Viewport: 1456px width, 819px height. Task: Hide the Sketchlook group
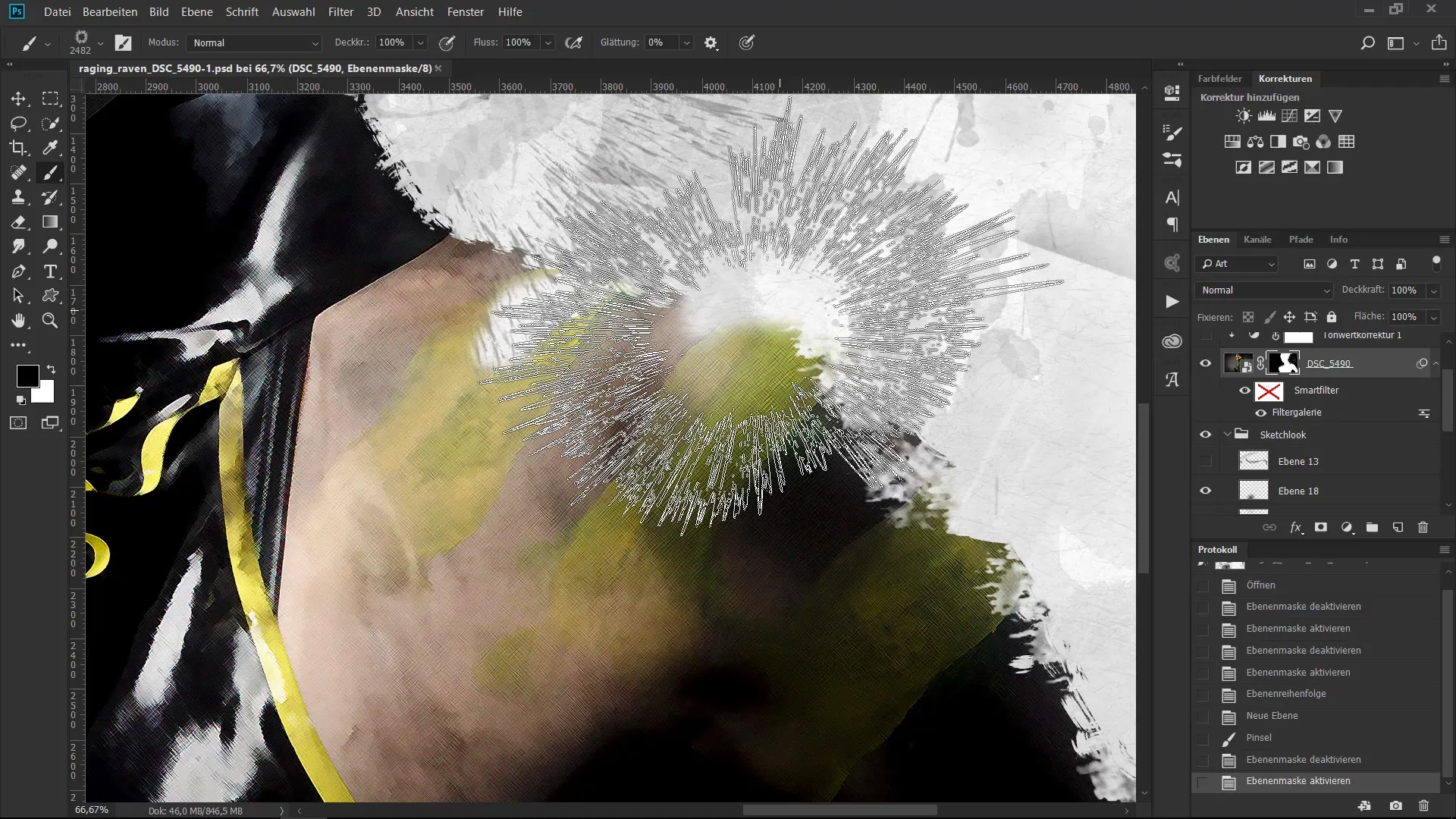click(1205, 435)
